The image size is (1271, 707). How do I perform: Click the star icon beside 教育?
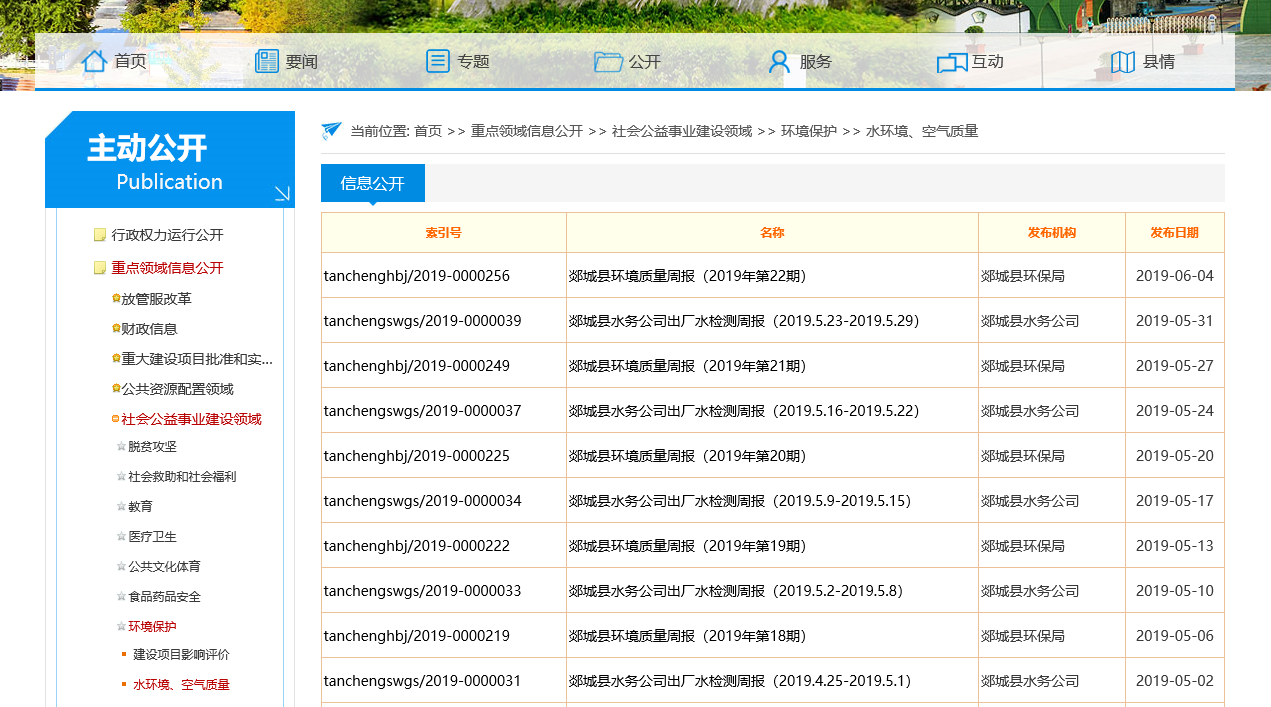click(122, 507)
